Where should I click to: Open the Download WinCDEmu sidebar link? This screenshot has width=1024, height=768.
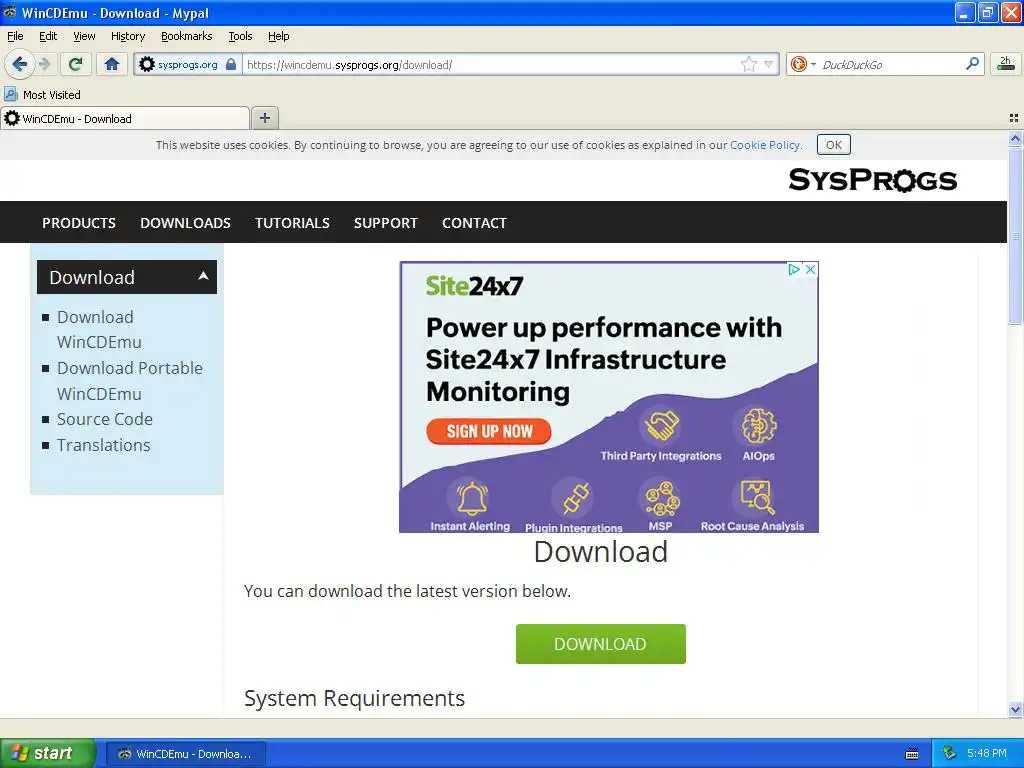coord(99,329)
